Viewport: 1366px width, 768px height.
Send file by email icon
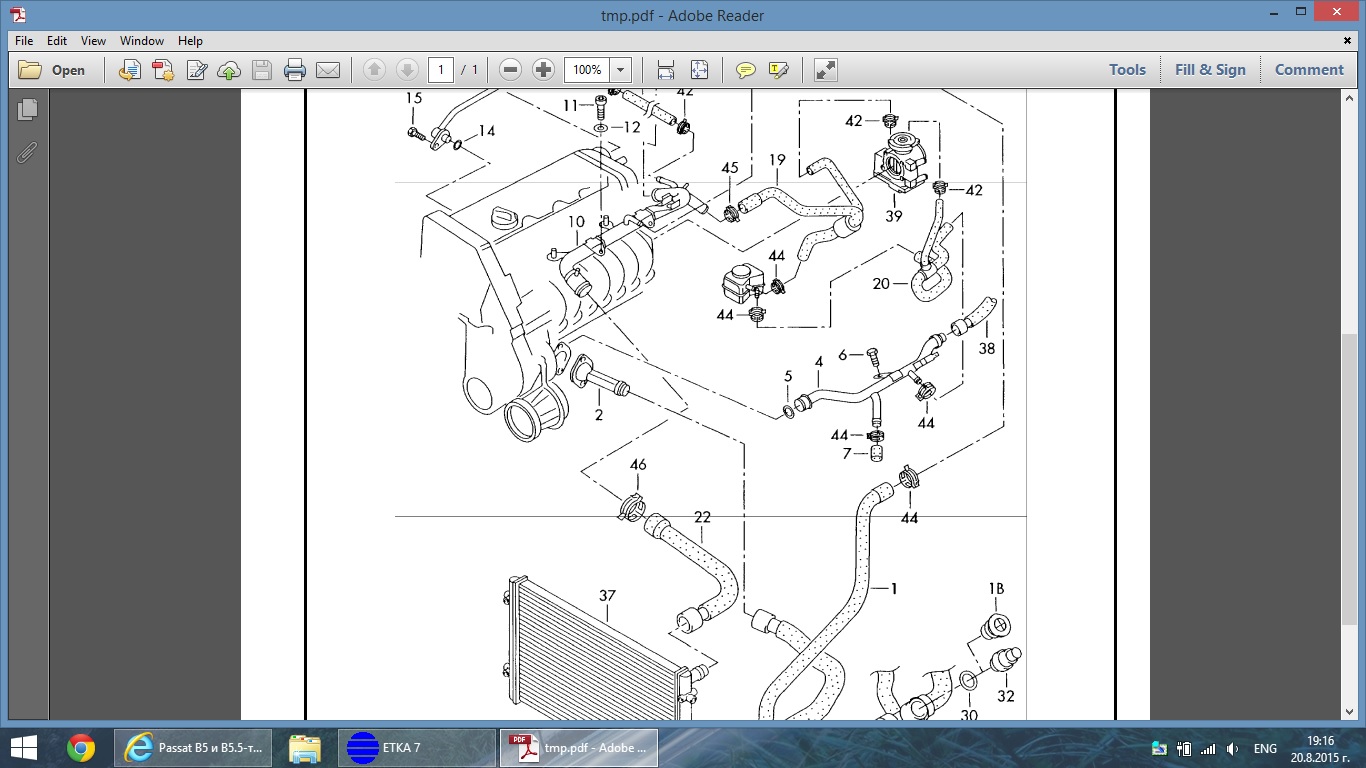(328, 70)
